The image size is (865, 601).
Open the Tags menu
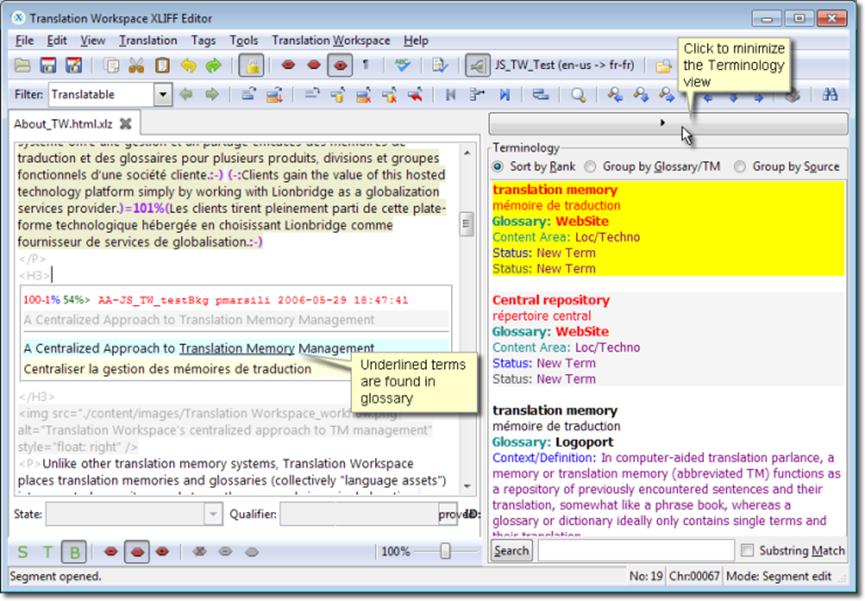(x=203, y=40)
